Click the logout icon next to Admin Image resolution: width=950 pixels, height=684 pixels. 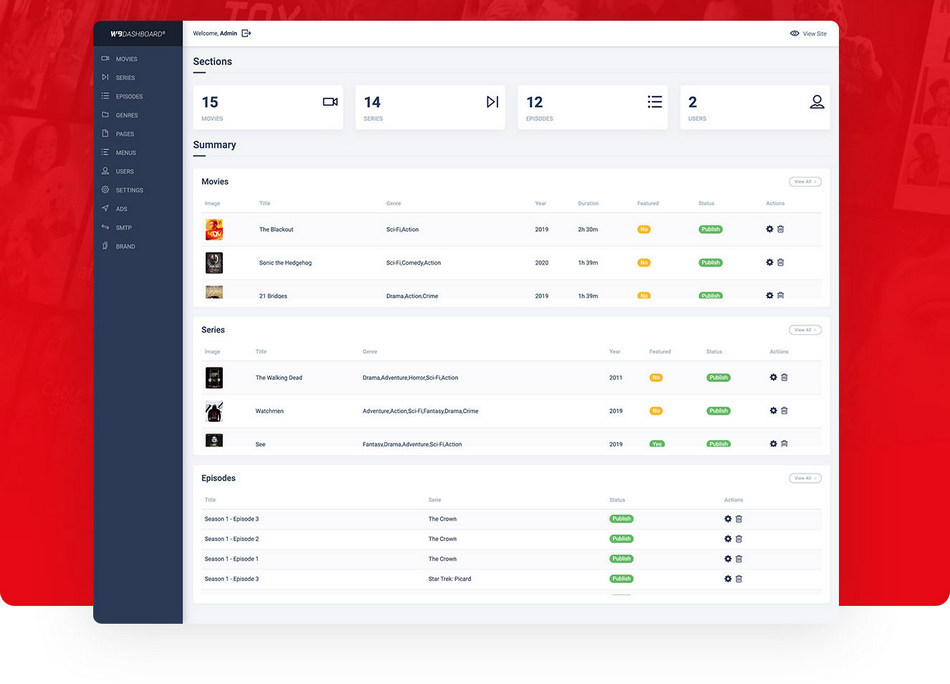(x=246, y=33)
